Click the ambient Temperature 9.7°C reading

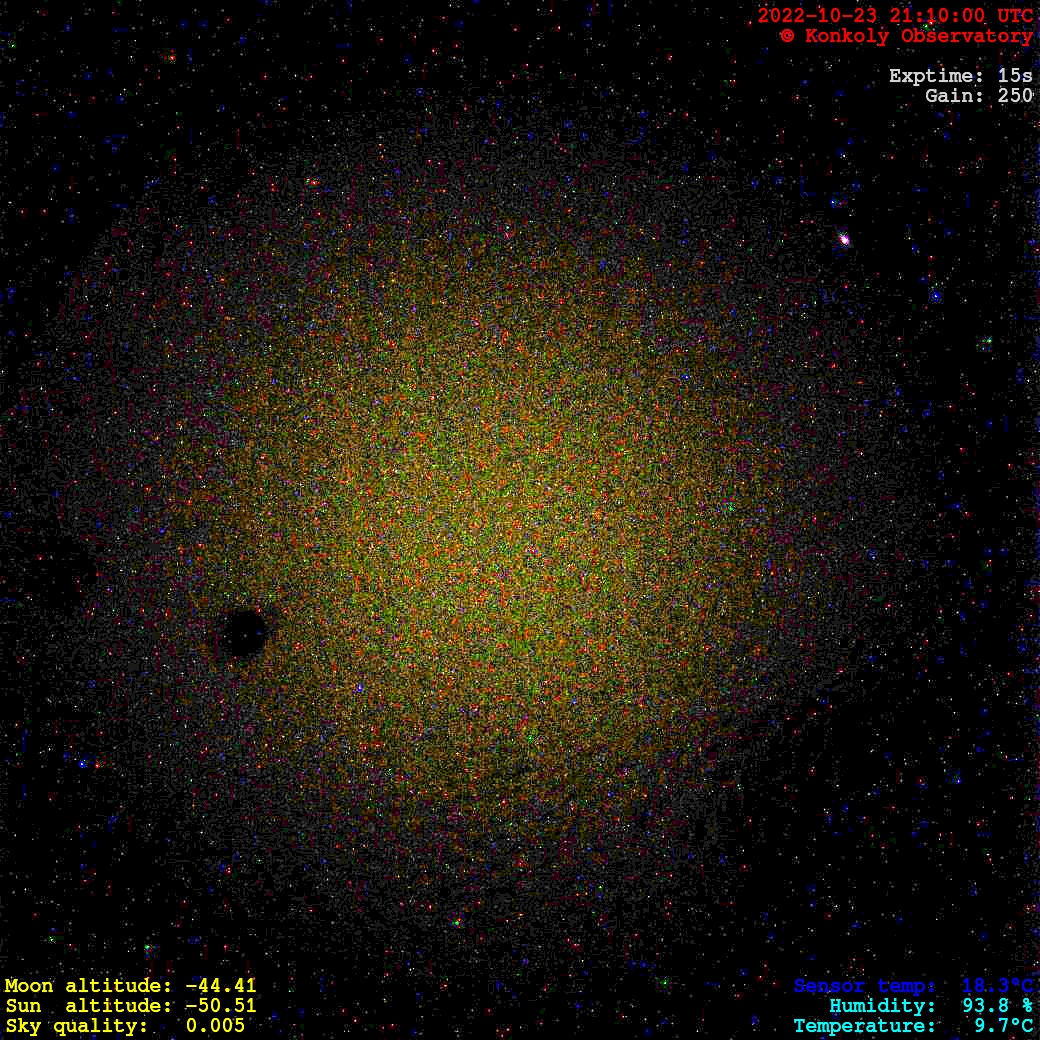click(912, 1026)
